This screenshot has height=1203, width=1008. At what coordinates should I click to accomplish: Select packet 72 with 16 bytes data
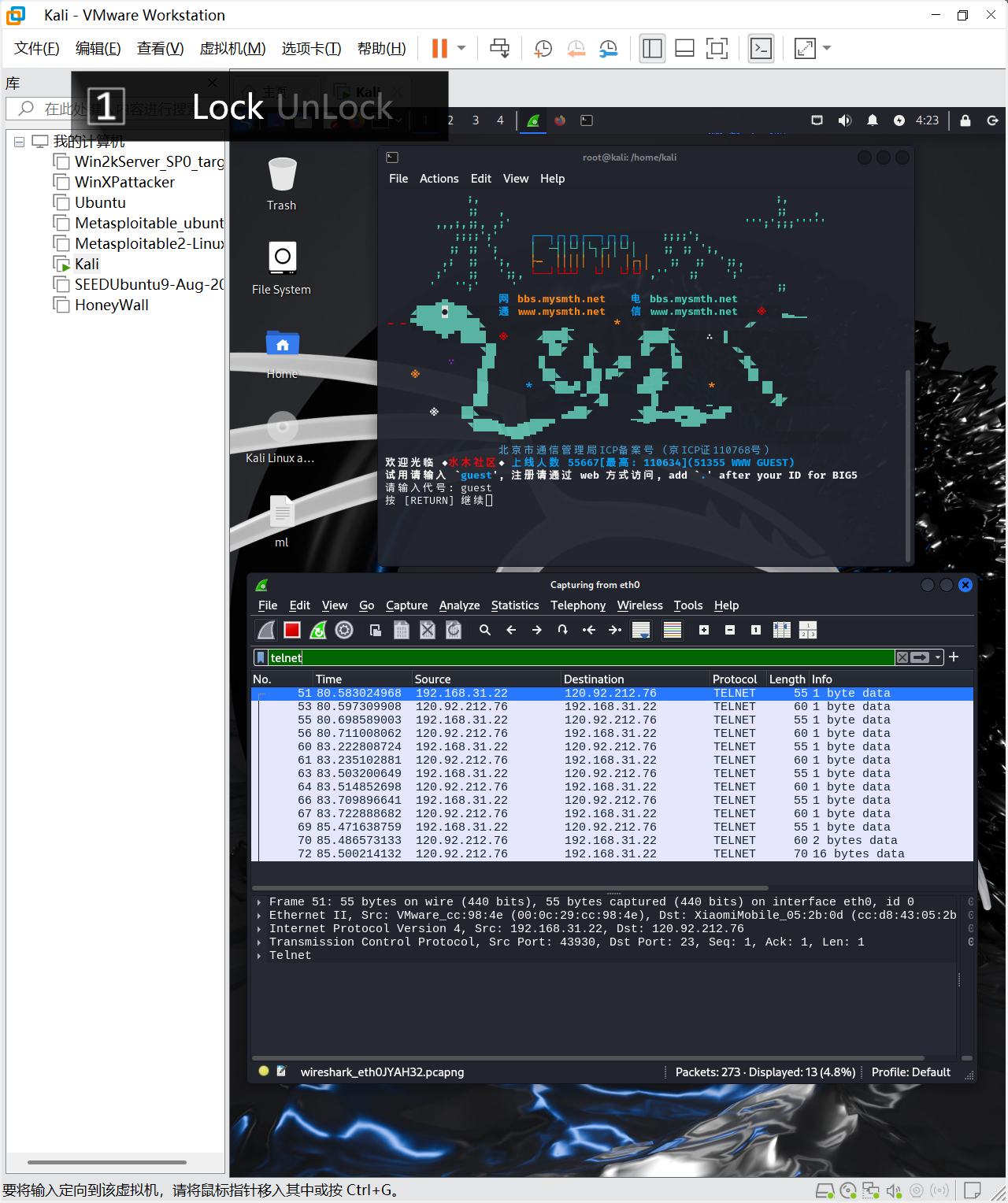tap(612, 854)
